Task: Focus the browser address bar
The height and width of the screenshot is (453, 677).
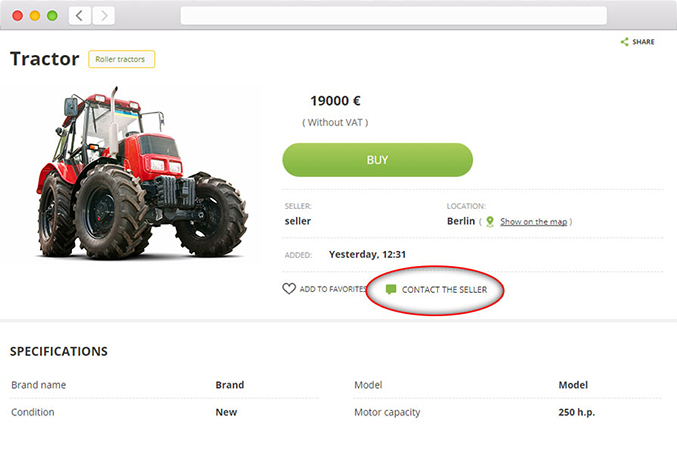Action: 393,16
